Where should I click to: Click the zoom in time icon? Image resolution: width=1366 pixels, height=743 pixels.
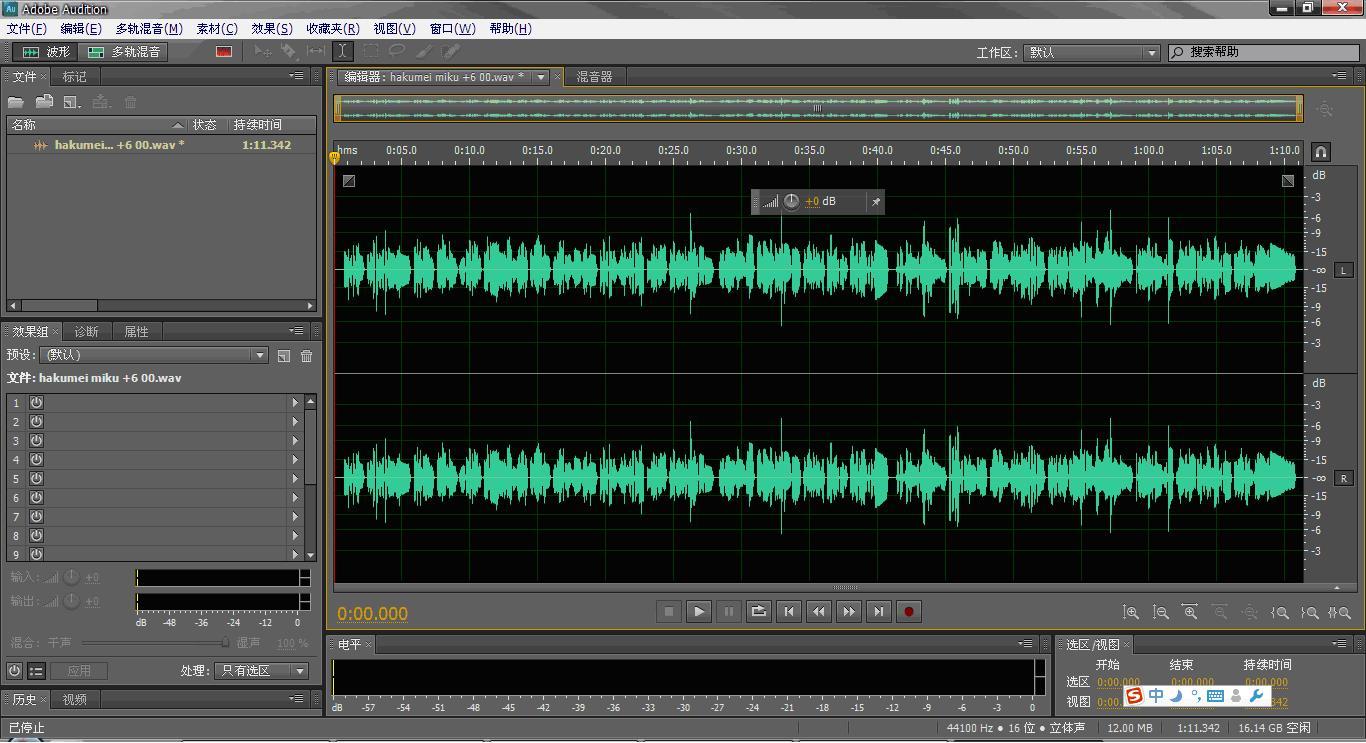[x=1190, y=612]
